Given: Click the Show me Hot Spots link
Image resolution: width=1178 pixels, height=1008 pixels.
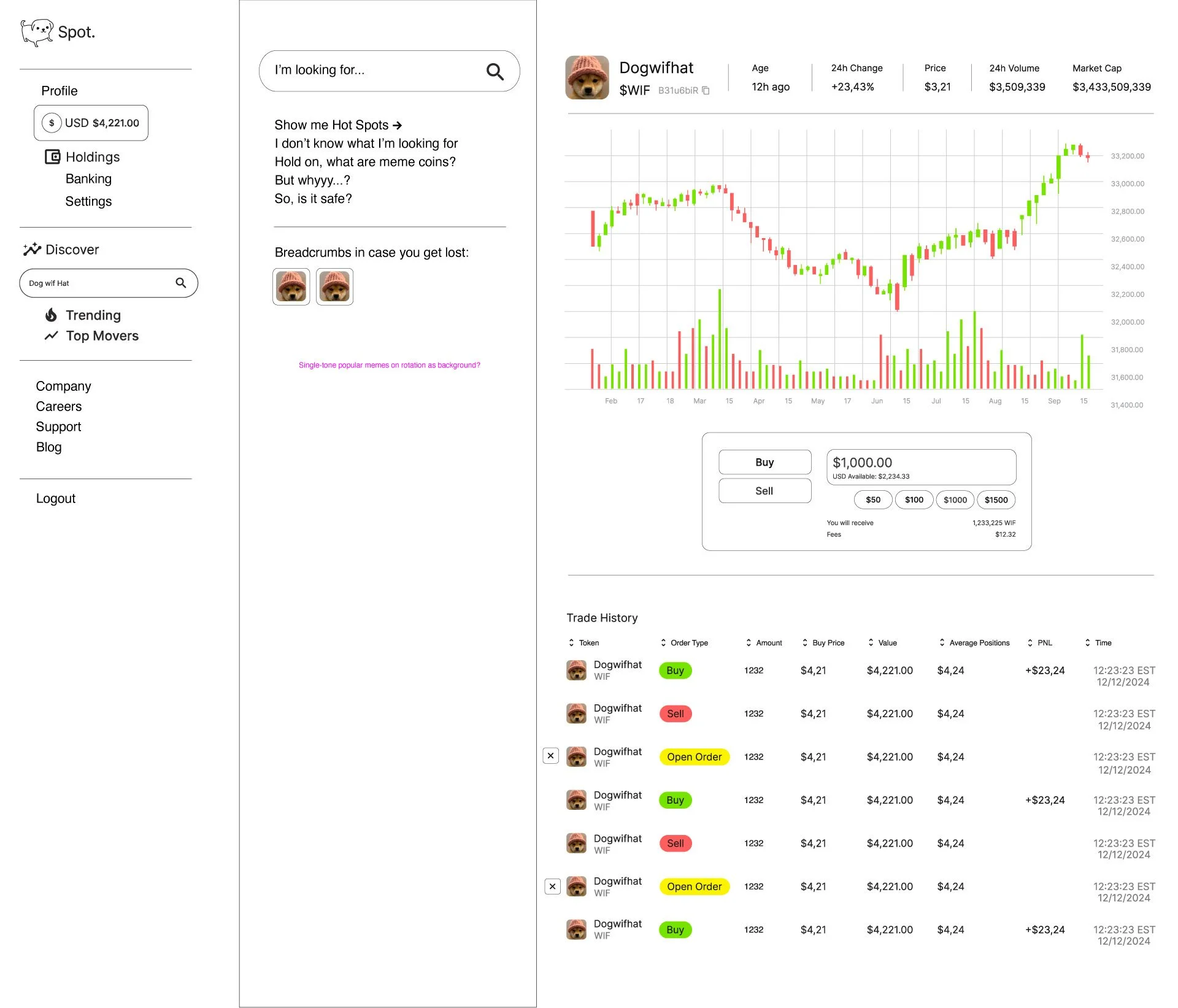Looking at the screenshot, I should 338,125.
